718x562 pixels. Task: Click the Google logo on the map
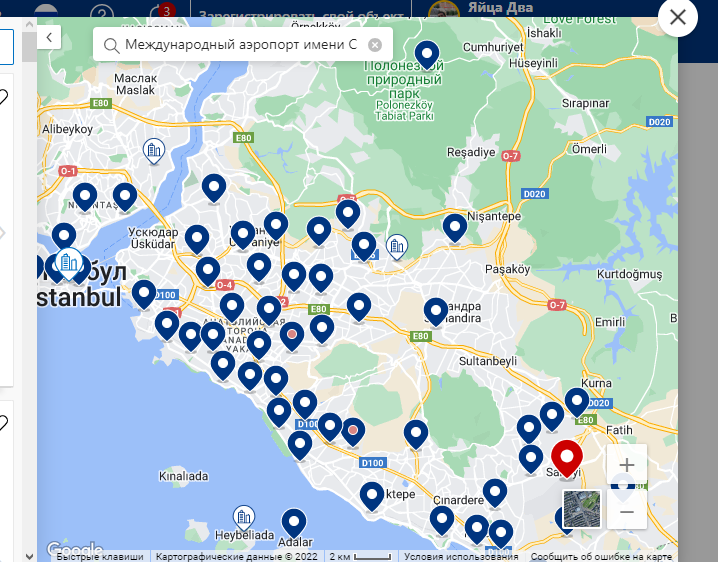click(75, 548)
